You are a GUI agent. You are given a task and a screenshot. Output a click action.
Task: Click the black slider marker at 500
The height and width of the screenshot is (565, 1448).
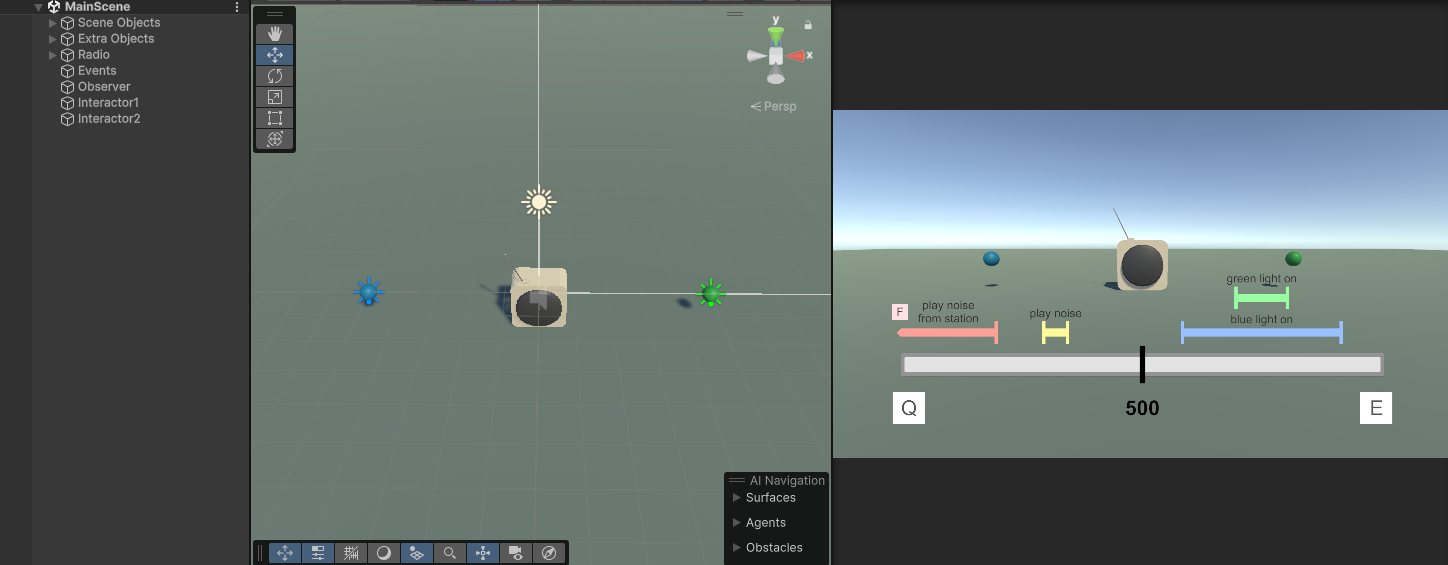[x=1142, y=365]
